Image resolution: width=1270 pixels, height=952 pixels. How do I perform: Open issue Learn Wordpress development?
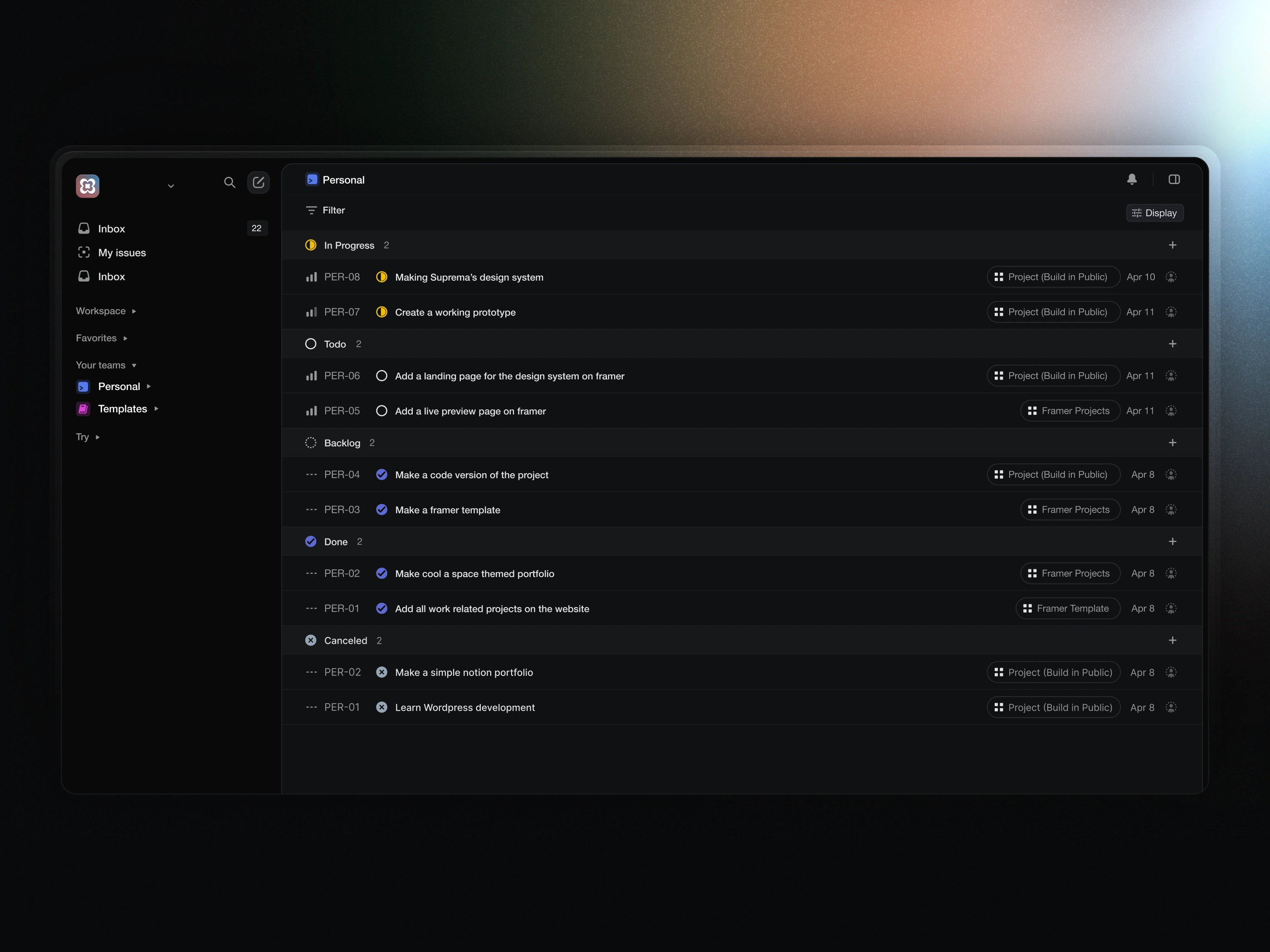point(464,707)
